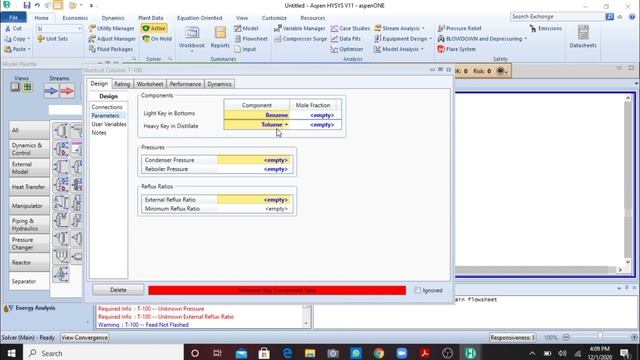
Task: Set solver to Active
Action: point(153,28)
